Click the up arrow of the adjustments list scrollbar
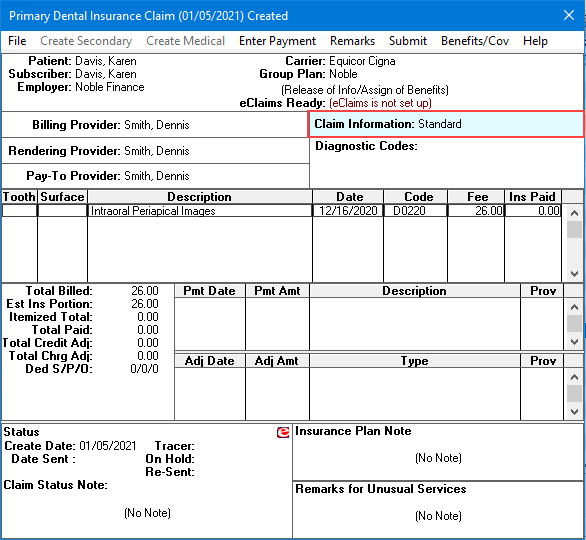 [574, 377]
